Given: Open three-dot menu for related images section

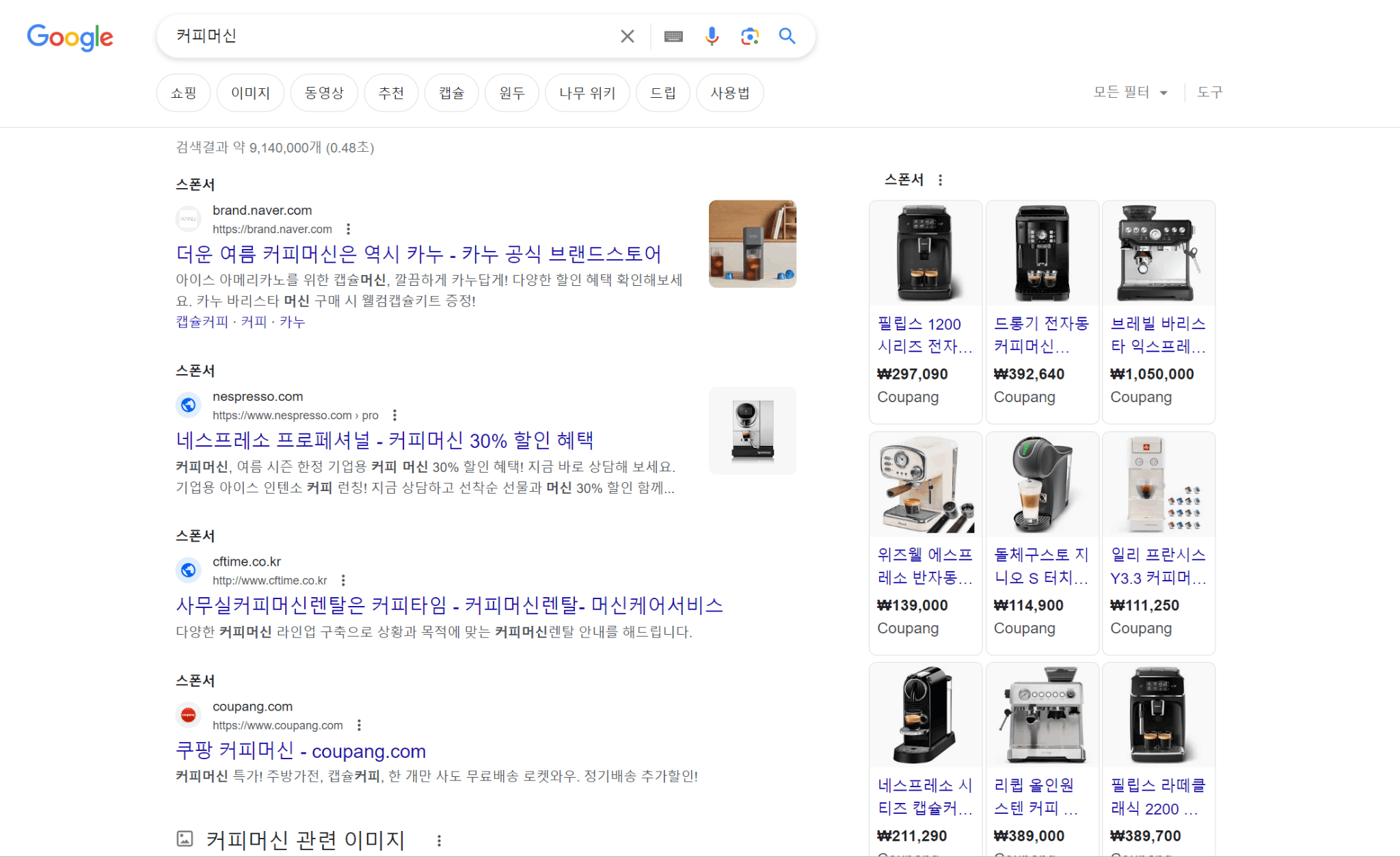Looking at the screenshot, I should click(x=439, y=841).
